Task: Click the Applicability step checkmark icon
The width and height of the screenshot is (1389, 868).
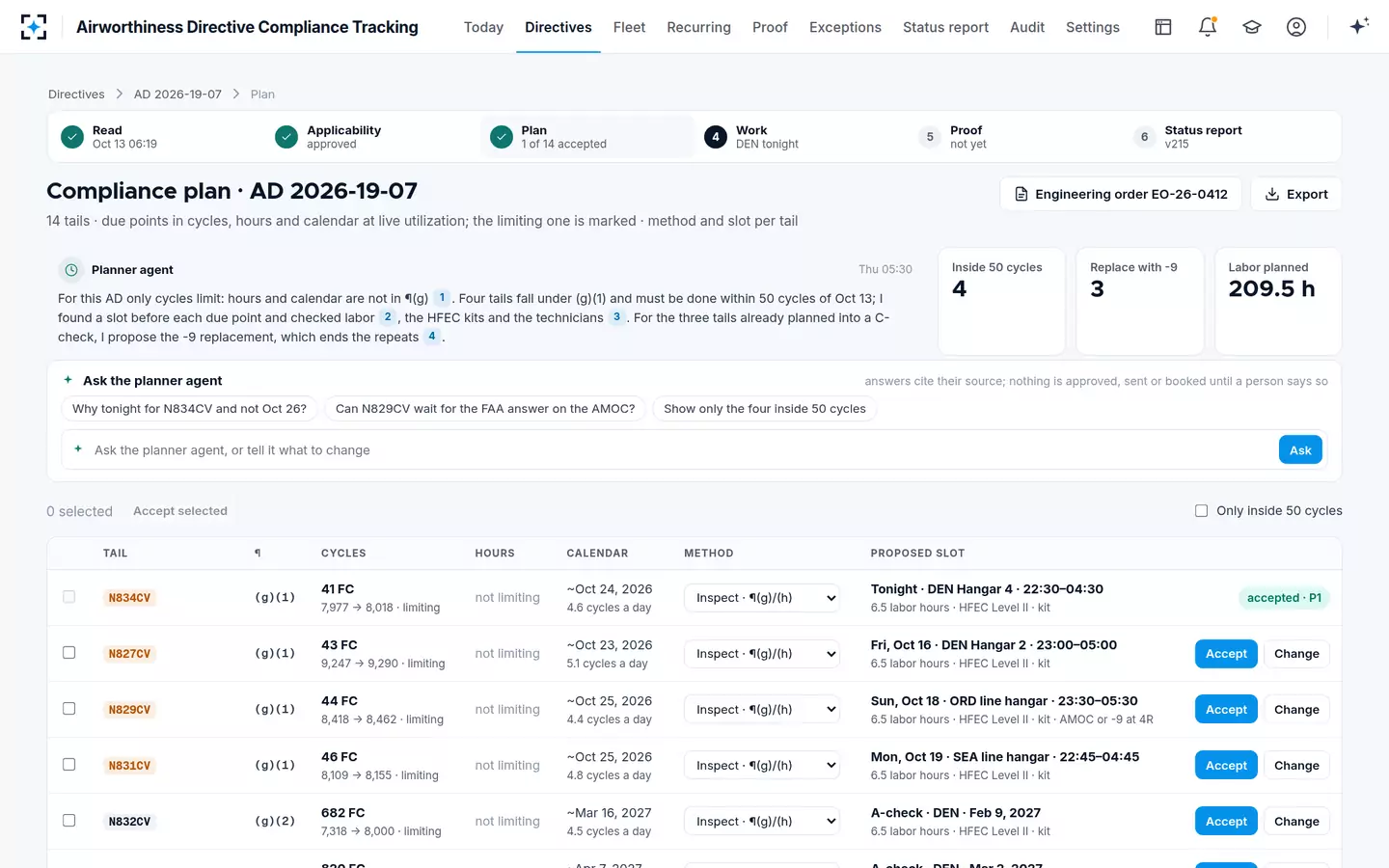Action: coord(286,137)
